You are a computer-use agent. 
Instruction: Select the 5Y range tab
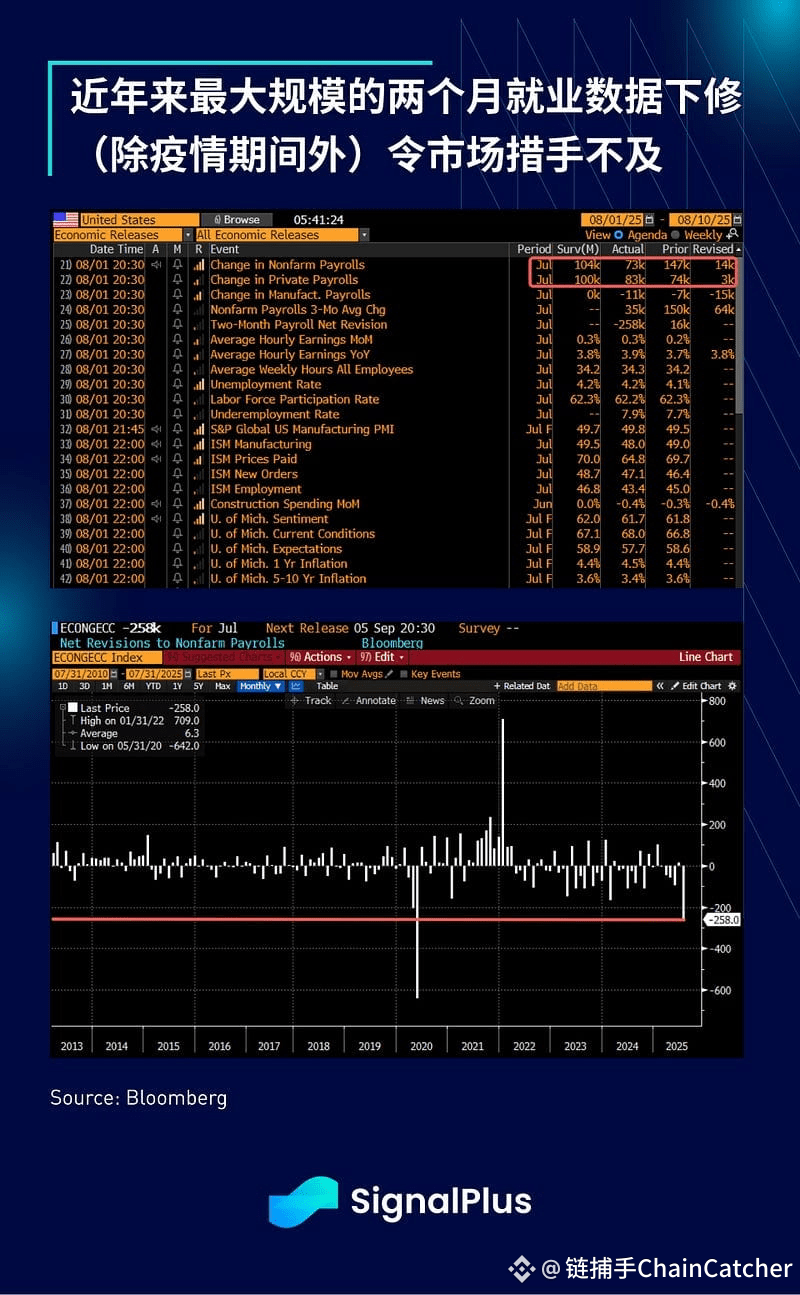pyautogui.click(x=199, y=686)
